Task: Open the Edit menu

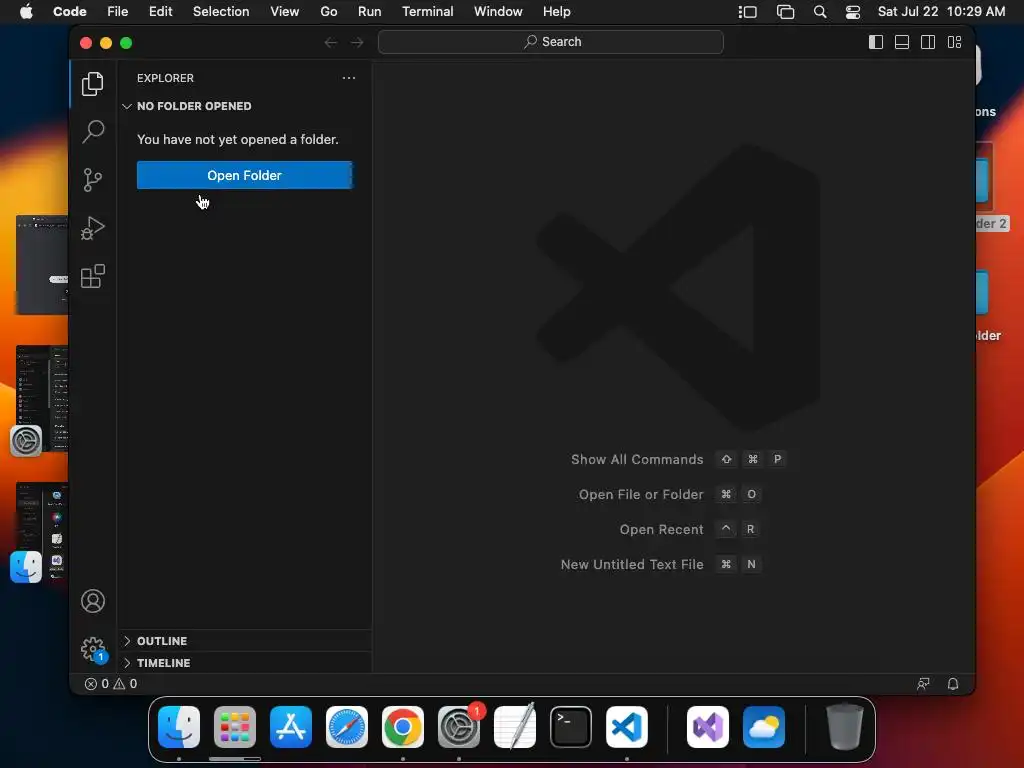Action: coord(161,12)
